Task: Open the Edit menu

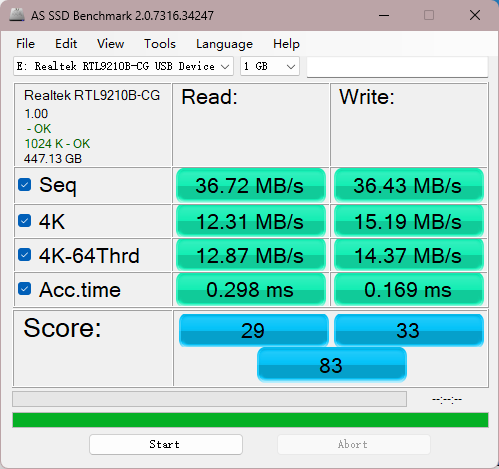Action: tap(66, 44)
